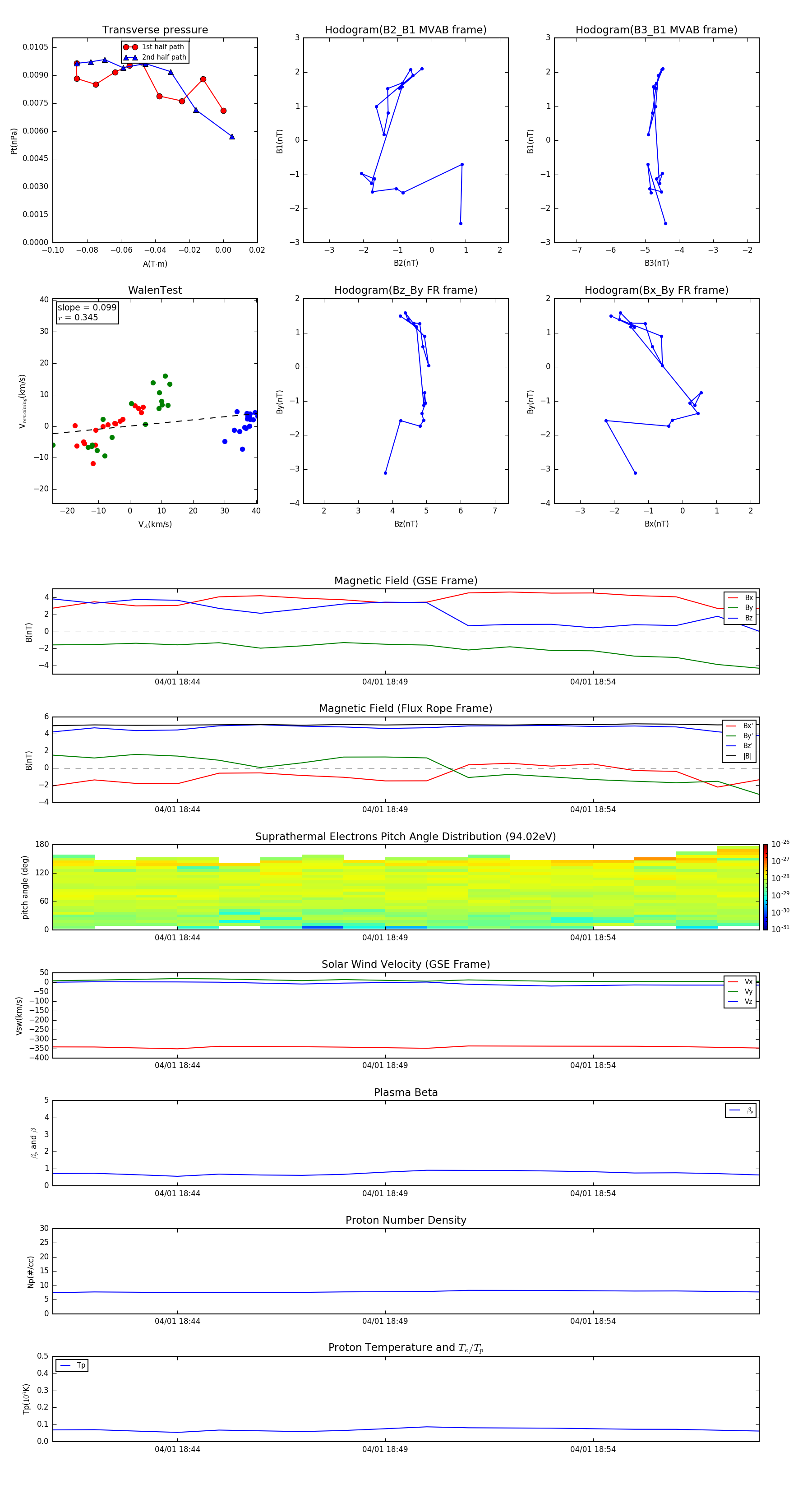Click the 'Plasma Beta' title
This screenshot has width=812, height=1489.
click(406, 1092)
